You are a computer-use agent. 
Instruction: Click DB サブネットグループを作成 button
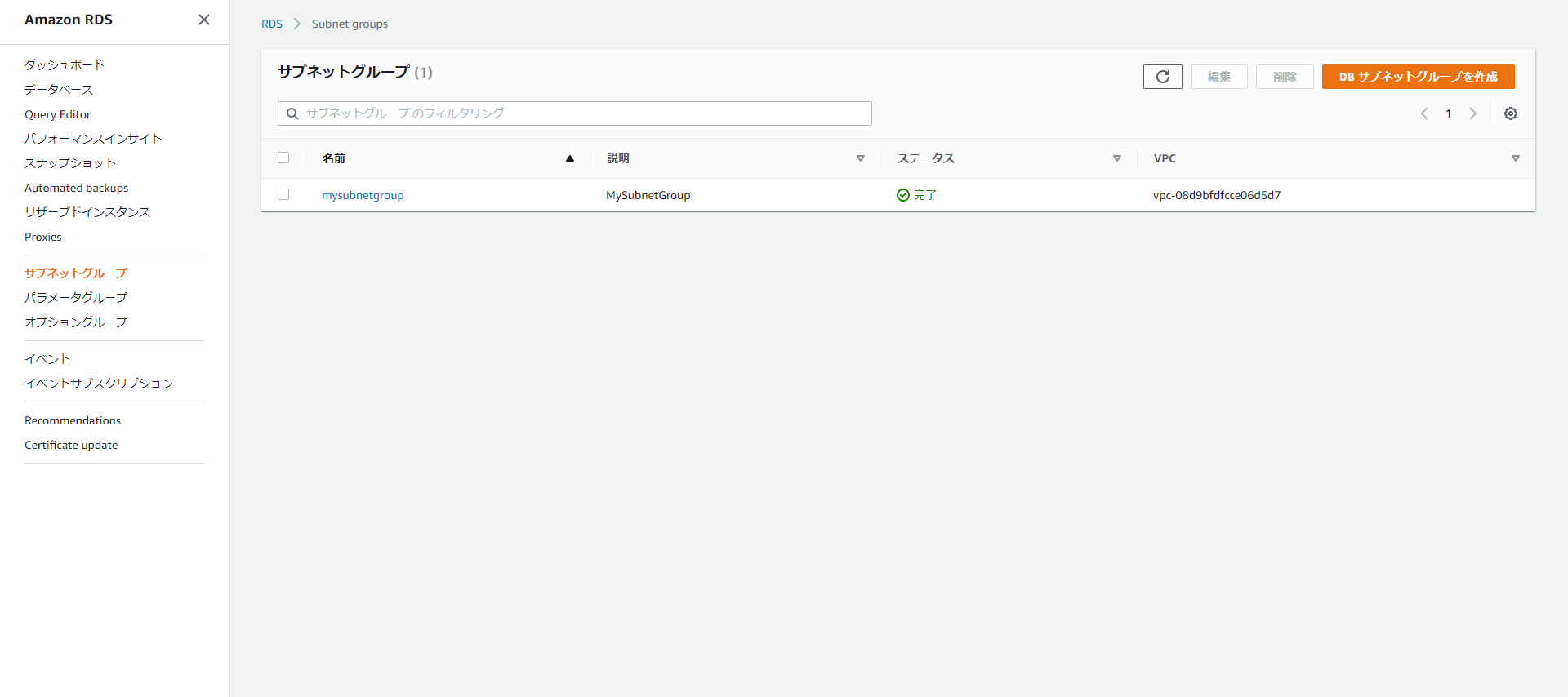(1419, 77)
